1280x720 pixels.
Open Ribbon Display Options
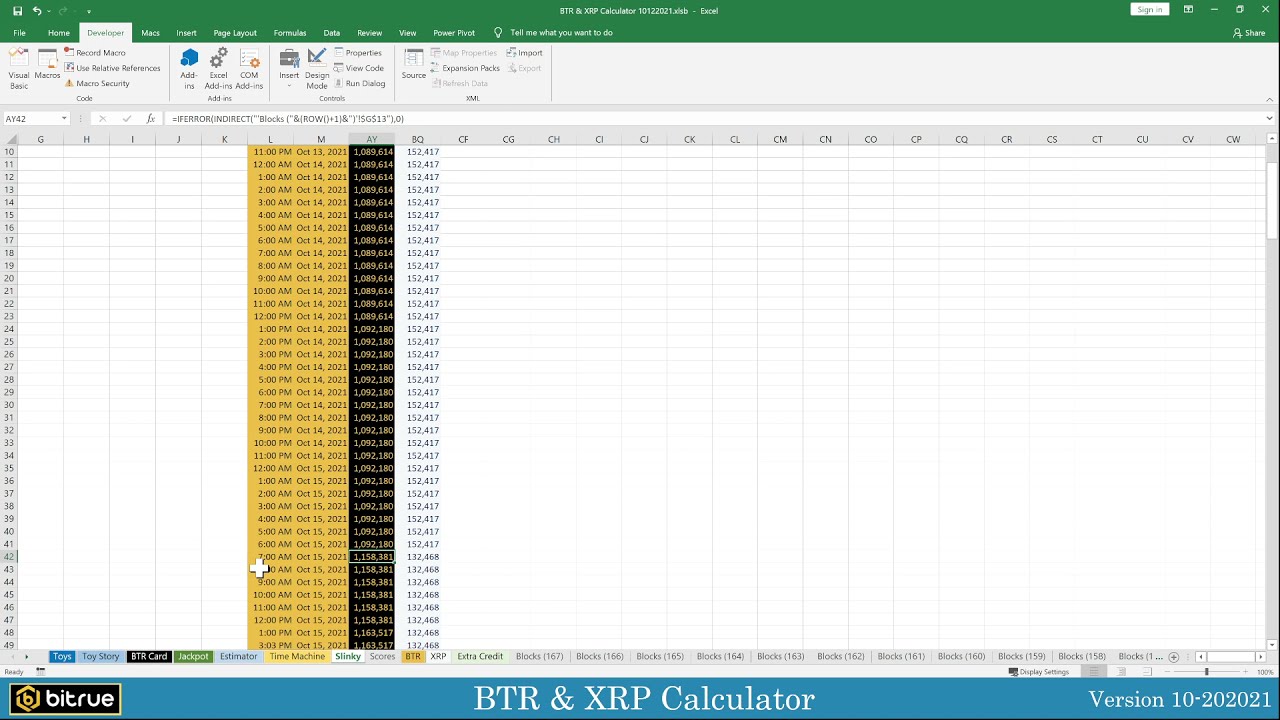1188,10
